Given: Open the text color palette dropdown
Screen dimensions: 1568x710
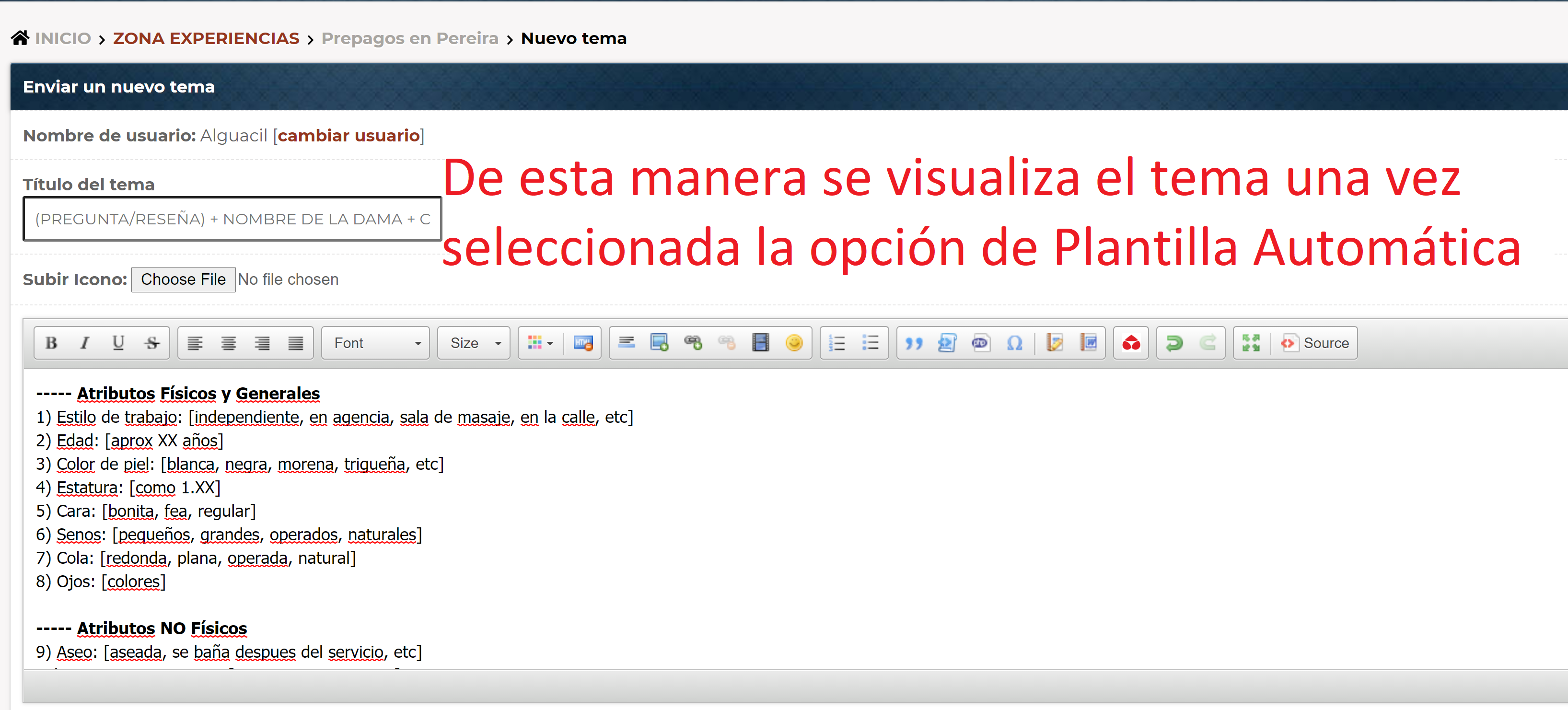Looking at the screenshot, I should click(540, 343).
